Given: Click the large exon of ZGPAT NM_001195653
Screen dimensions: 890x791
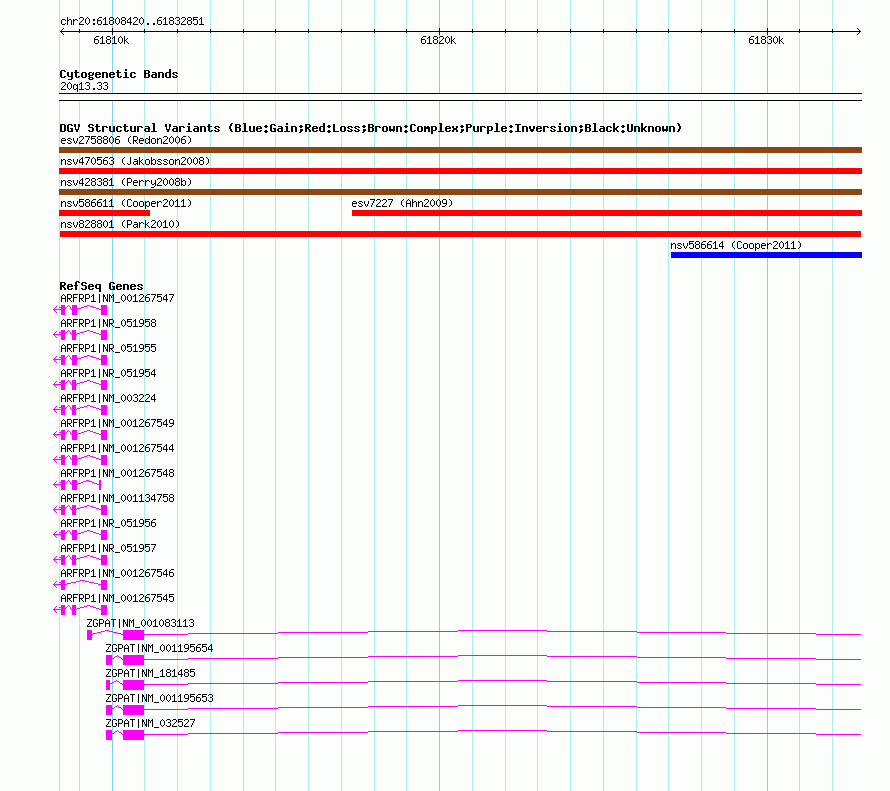Looking at the screenshot, I should [133, 710].
